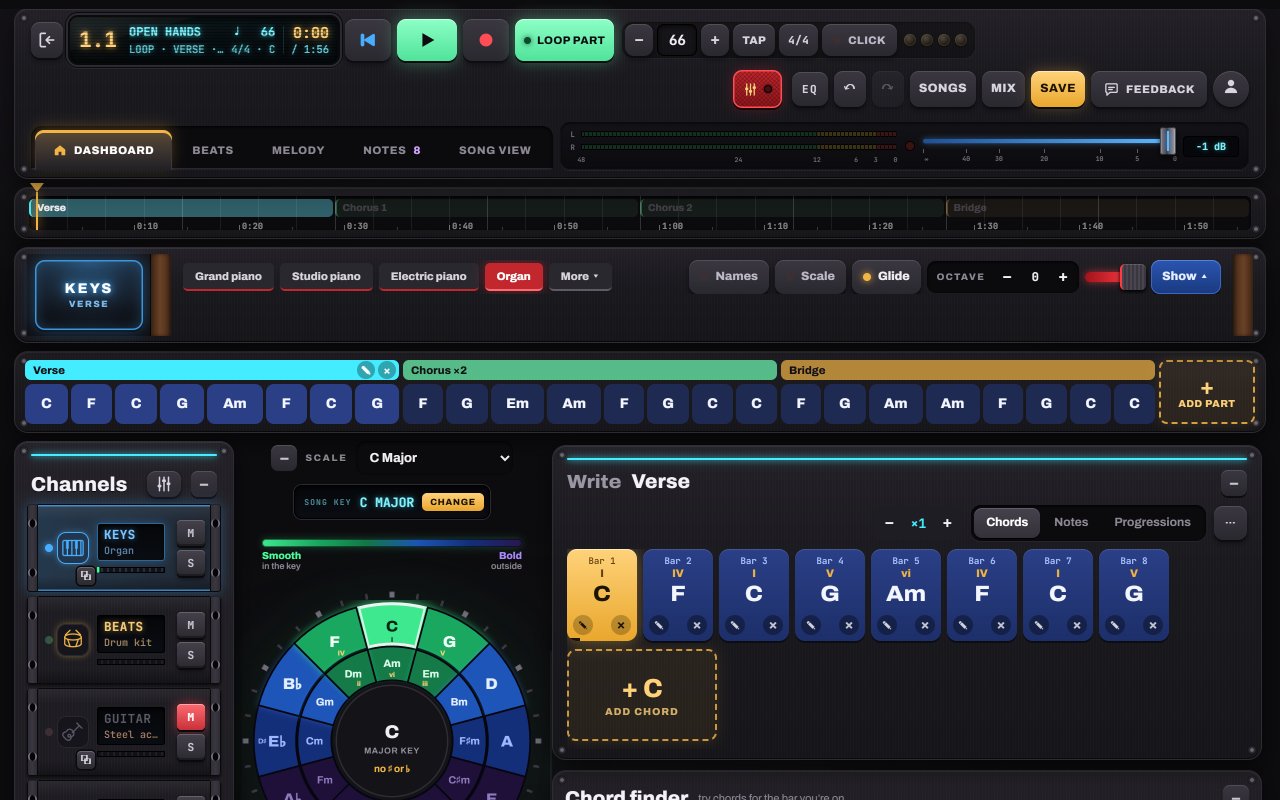Select the Grand piano sound
The image size is (1280, 800).
coord(228,276)
